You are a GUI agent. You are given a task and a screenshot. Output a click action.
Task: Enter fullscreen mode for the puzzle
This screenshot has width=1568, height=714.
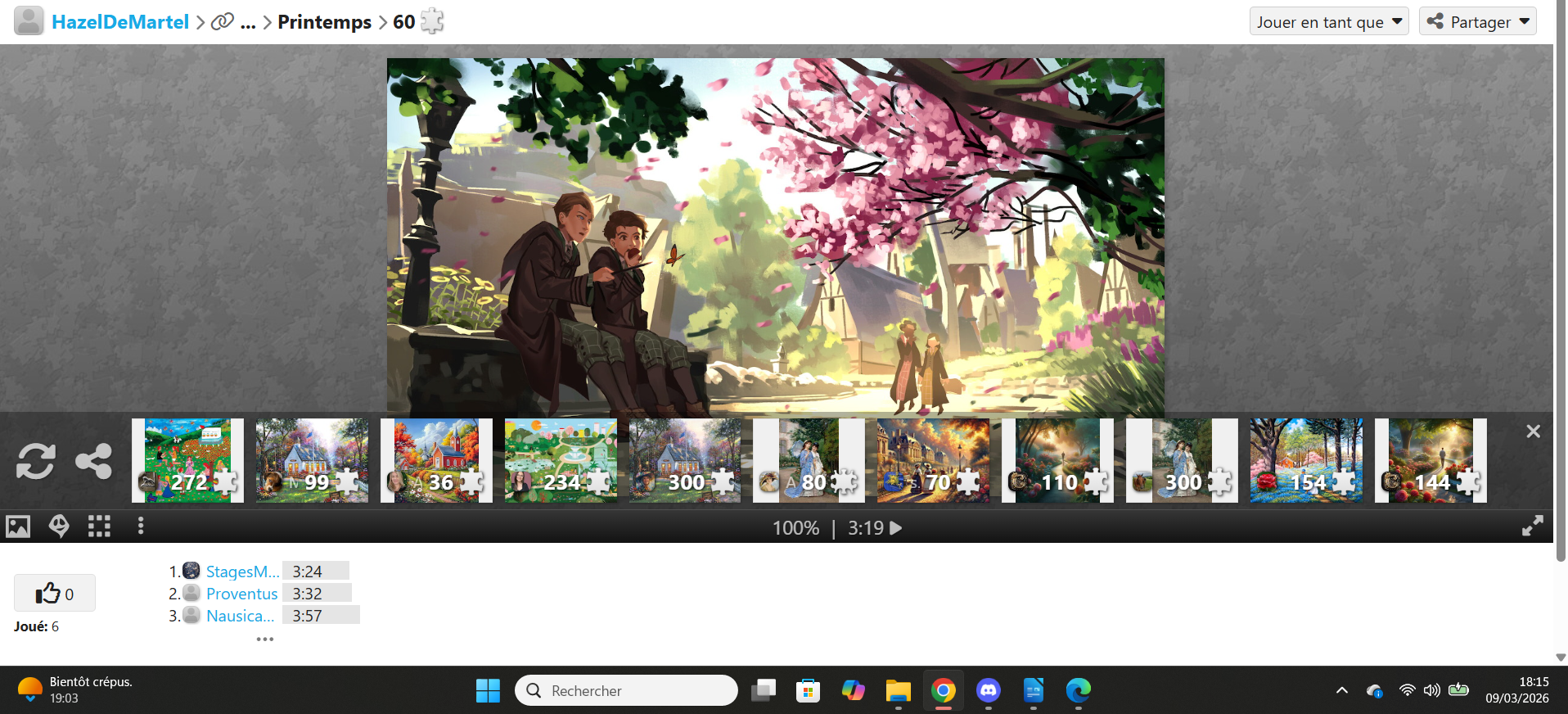coord(1532,526)
